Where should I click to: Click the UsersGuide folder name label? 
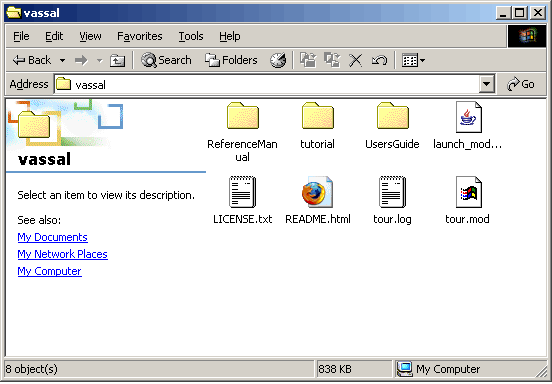[393, 144]
